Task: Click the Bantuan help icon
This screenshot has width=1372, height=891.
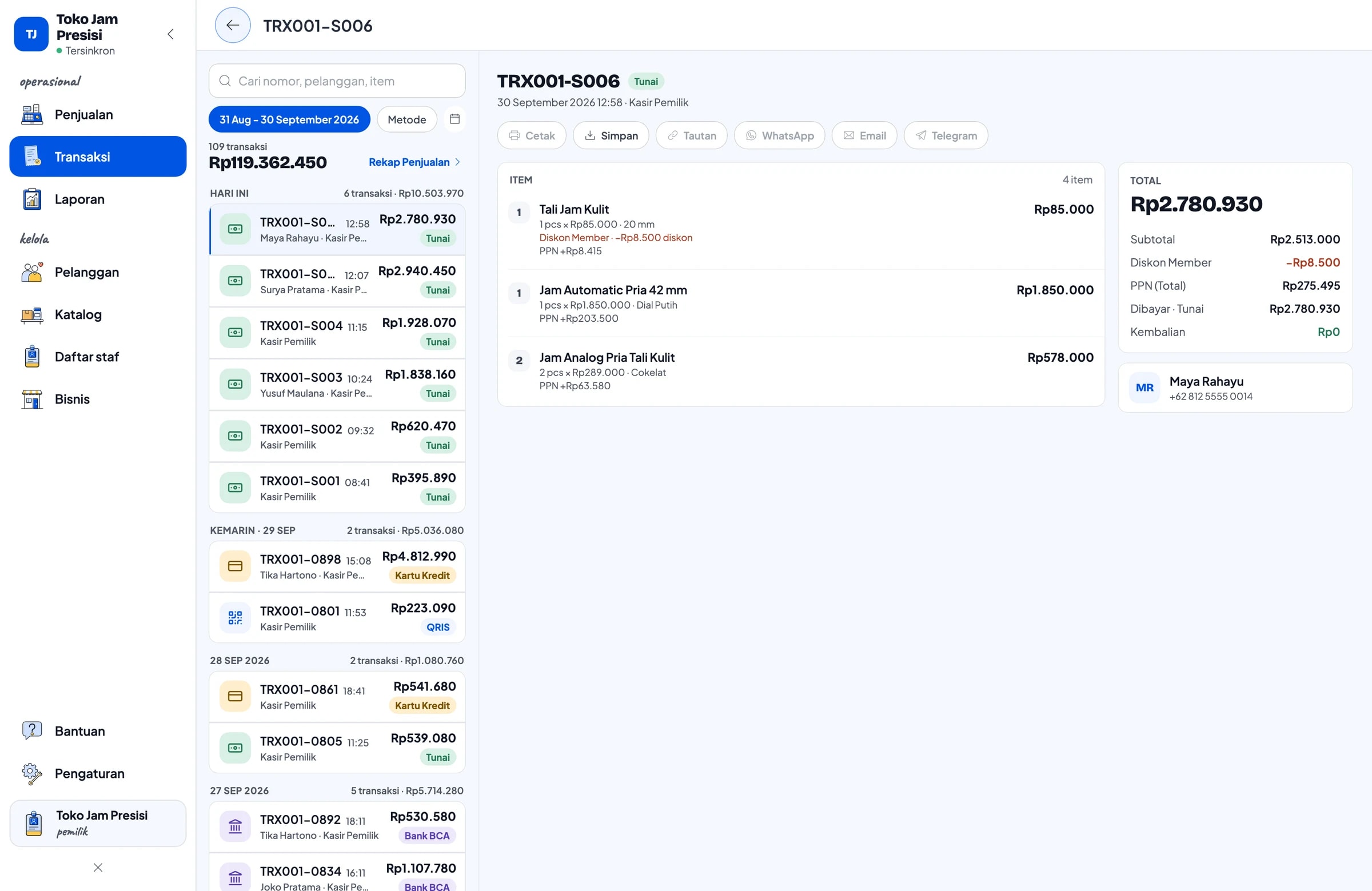Action: pos(32,731)
